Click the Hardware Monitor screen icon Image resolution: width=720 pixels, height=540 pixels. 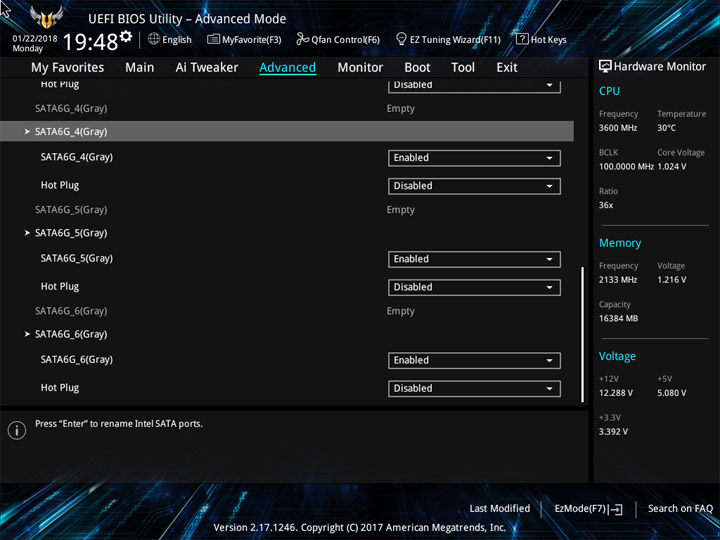point(605,66)
